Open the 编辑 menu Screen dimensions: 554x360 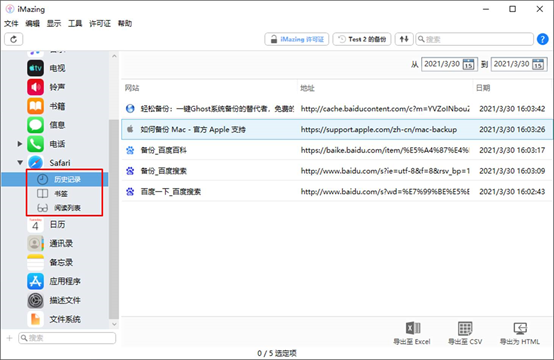[x=32, y=23]
